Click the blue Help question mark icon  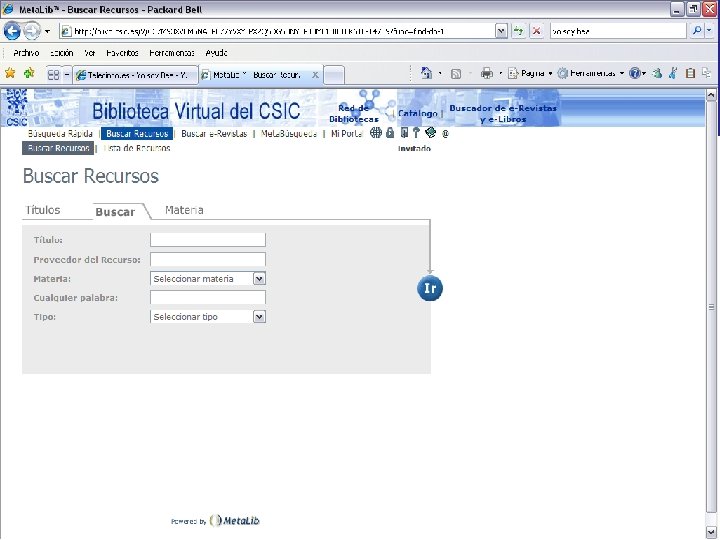pos(635,73)
